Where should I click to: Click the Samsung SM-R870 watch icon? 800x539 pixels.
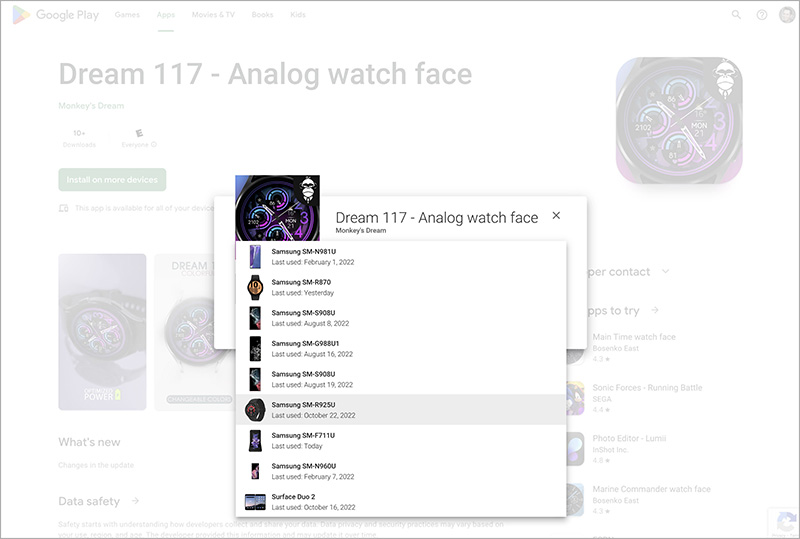point(255,287)
